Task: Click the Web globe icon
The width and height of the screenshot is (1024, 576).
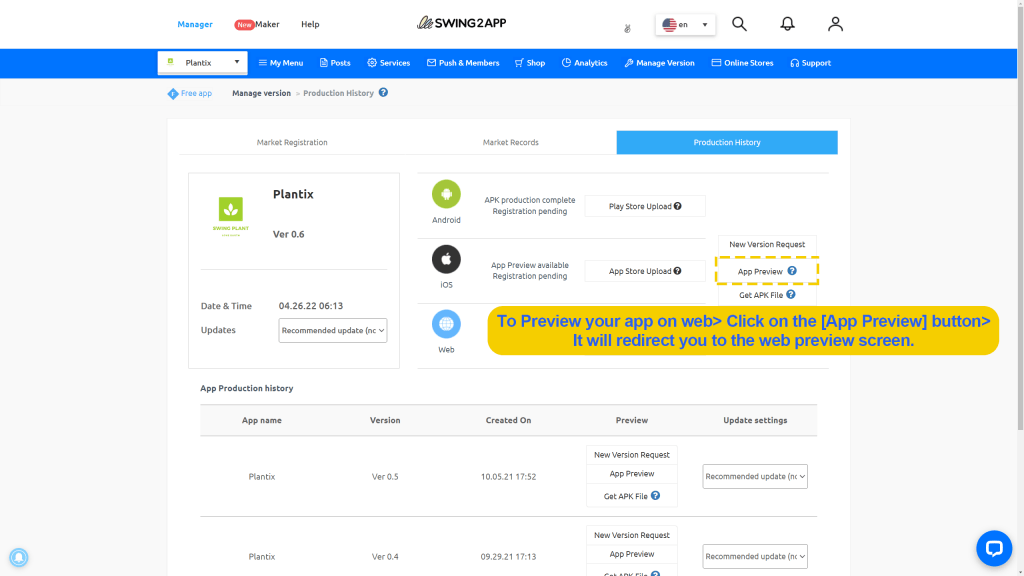Action: [446, 324]
